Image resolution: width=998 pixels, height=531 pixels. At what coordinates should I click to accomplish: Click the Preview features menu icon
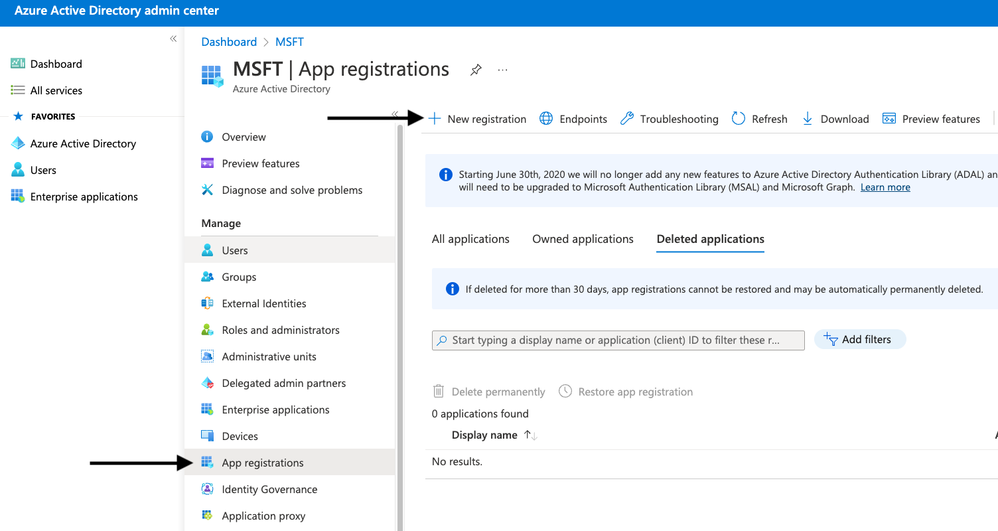207,163
